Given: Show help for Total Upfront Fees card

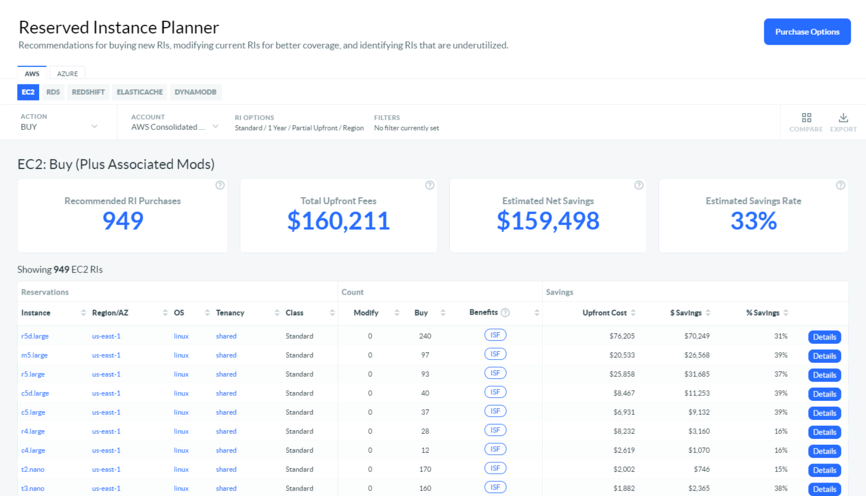Looking at the screenshot, I should click(430, 185).
